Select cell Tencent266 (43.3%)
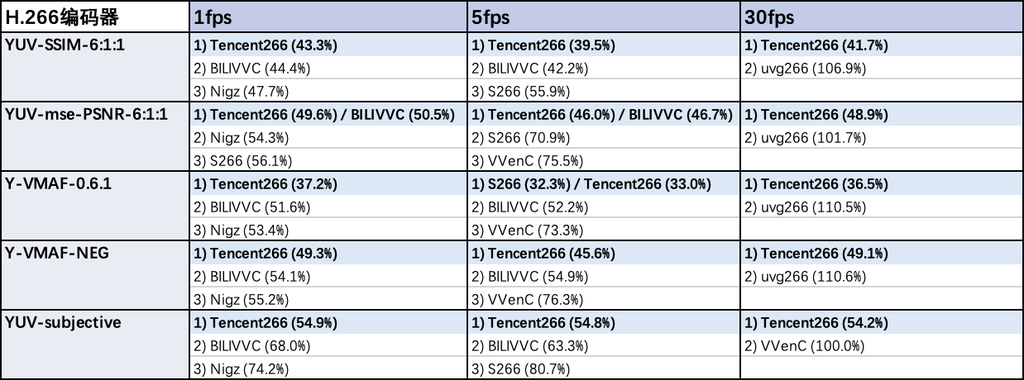The width and height of the screenshot is (1024, 380). click(x=328, y=46)
